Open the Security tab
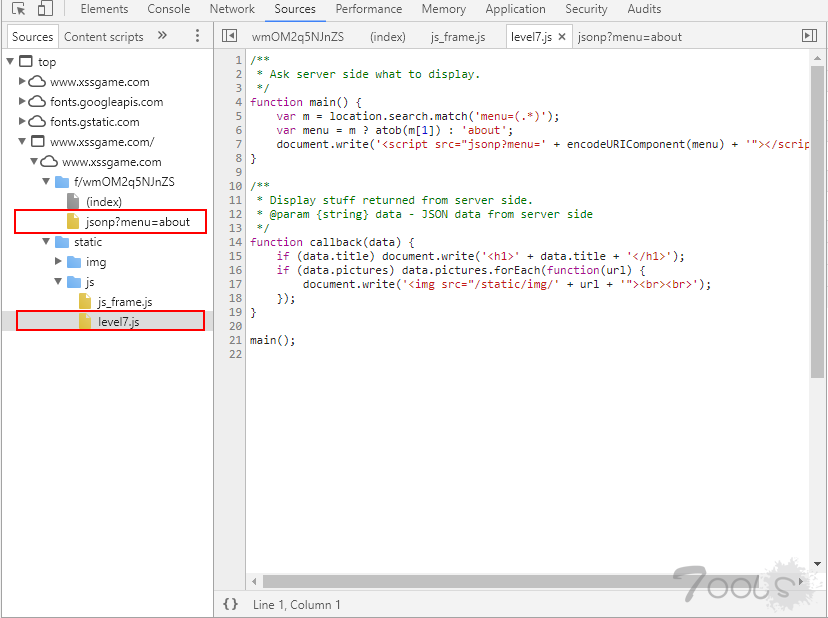 tap(586, 9)
